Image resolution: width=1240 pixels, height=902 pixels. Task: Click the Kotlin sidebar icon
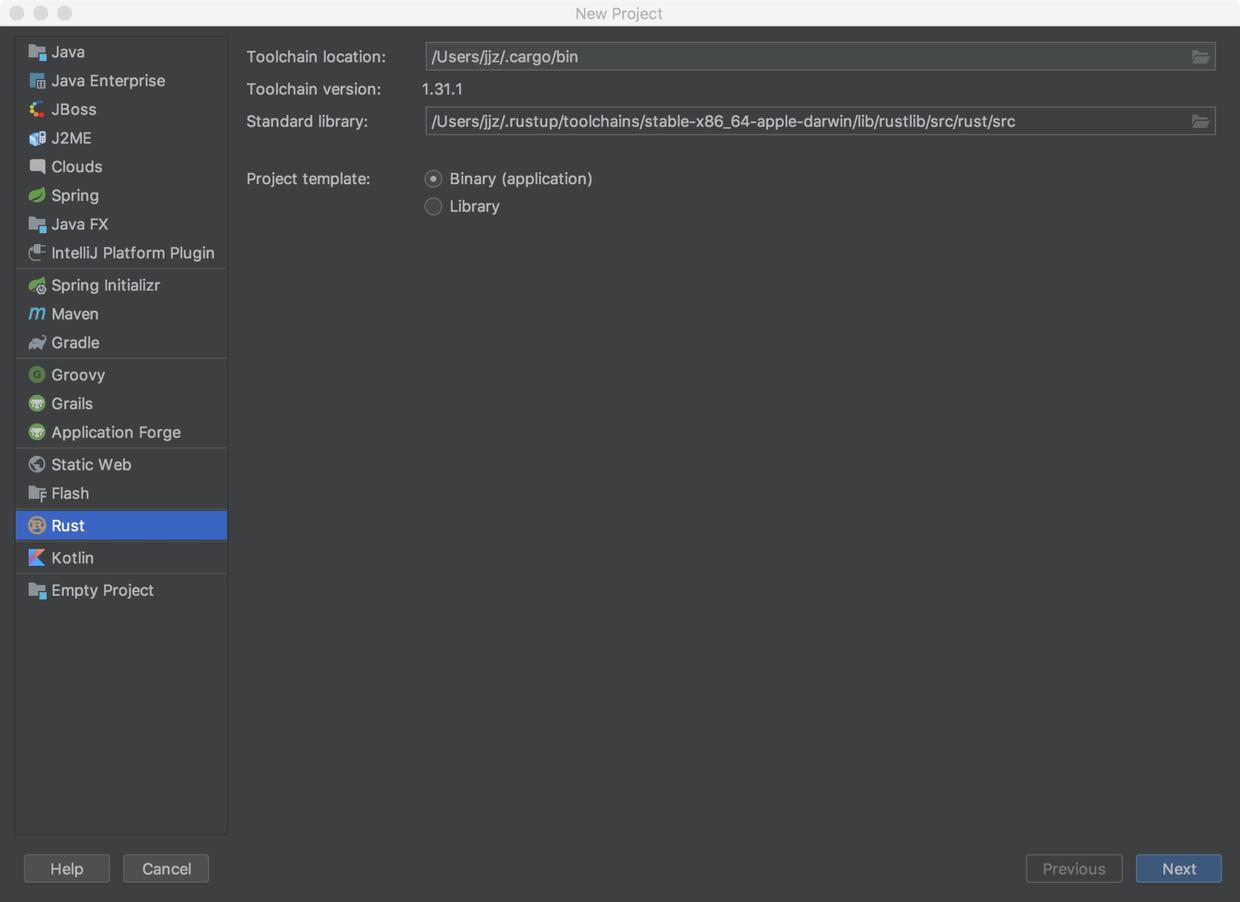pyautogui.click(x=37, y=558)
